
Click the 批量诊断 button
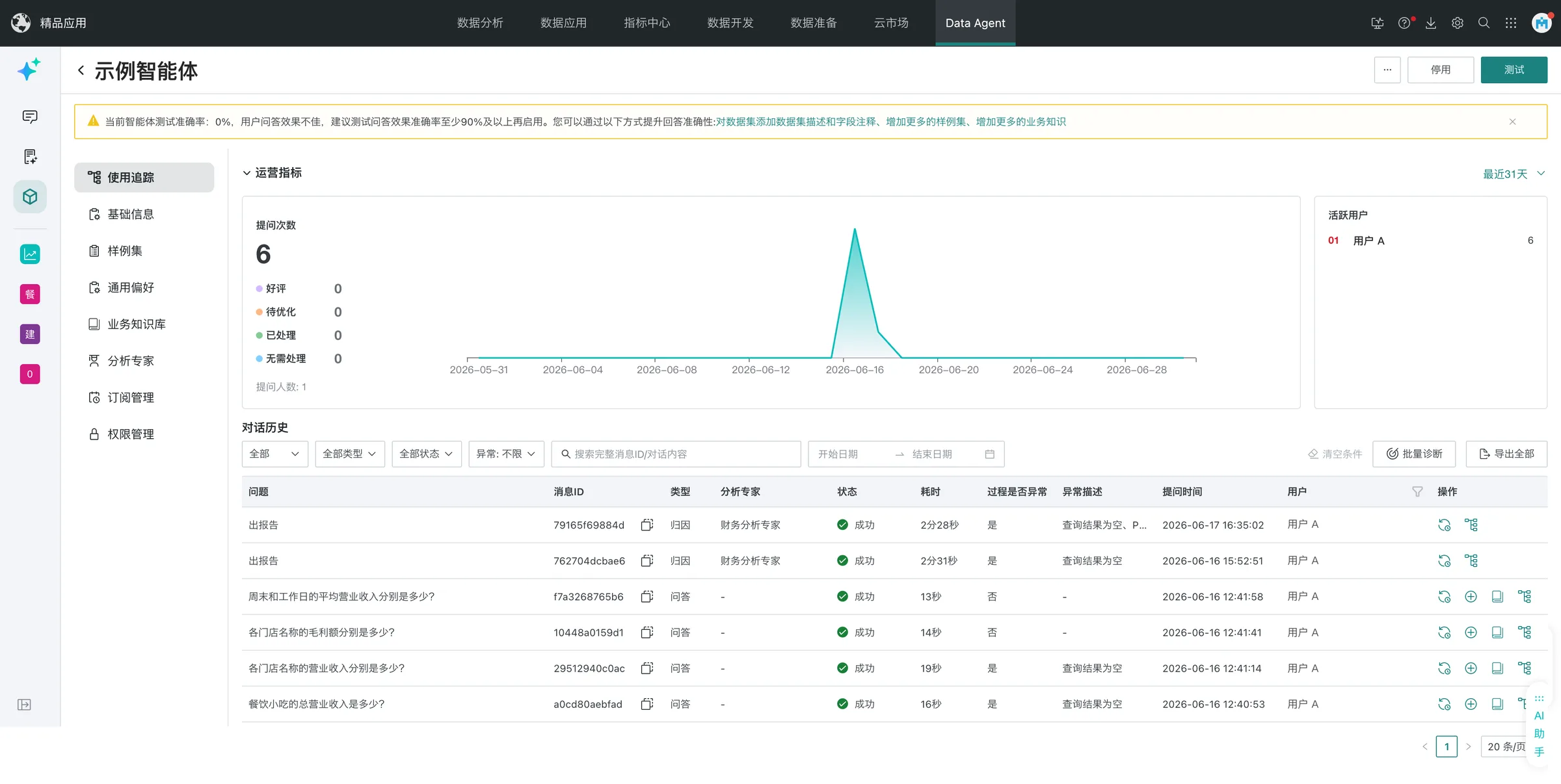coord(1414,454)
